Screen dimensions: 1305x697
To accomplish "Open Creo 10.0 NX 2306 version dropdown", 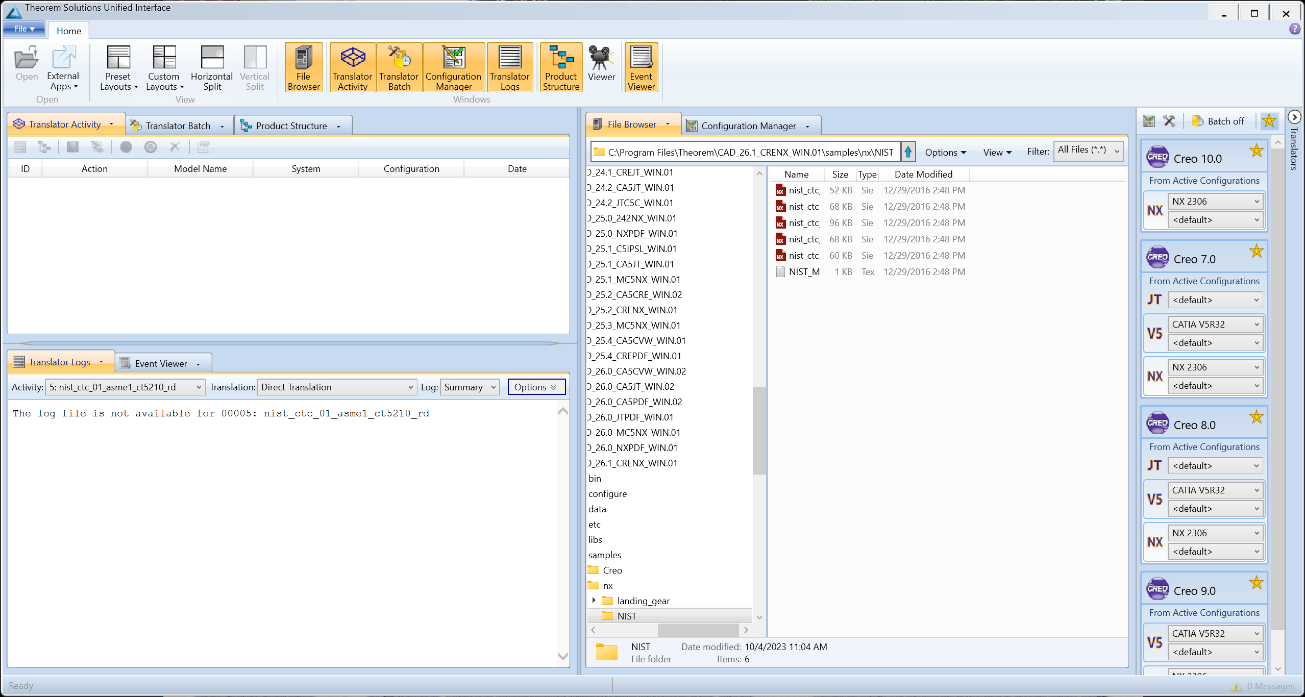I will pyautogui.click(x=1216, y=202).
